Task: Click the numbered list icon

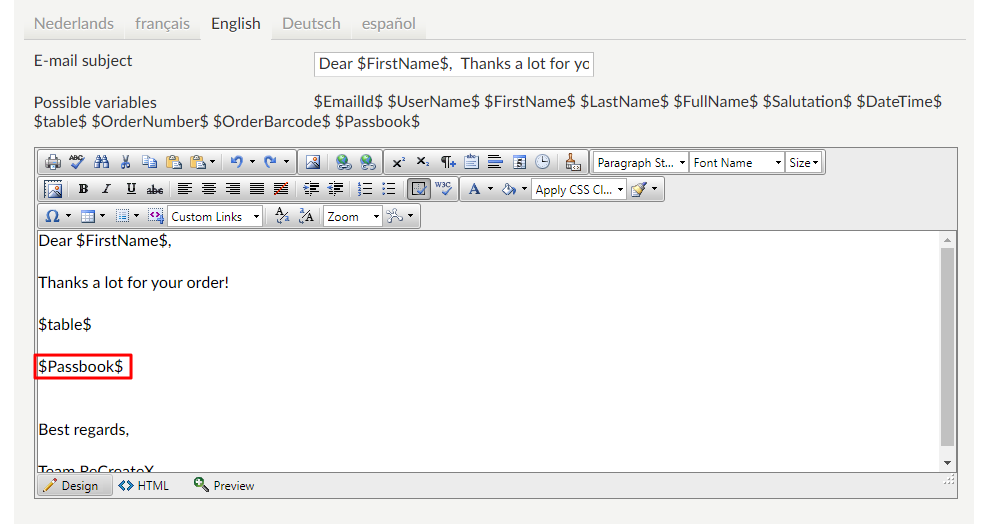Action: [365, 189]
